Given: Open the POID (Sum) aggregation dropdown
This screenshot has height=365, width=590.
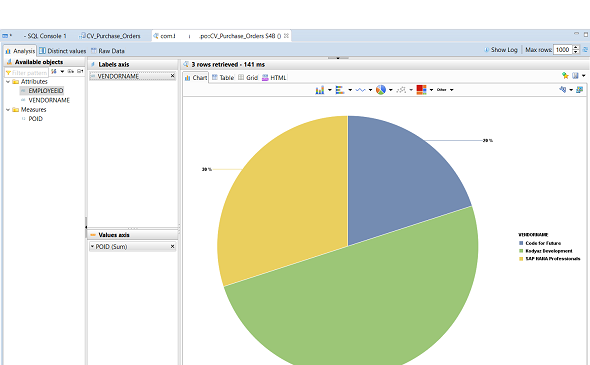Looking at the screenshot, I should 92,246.
